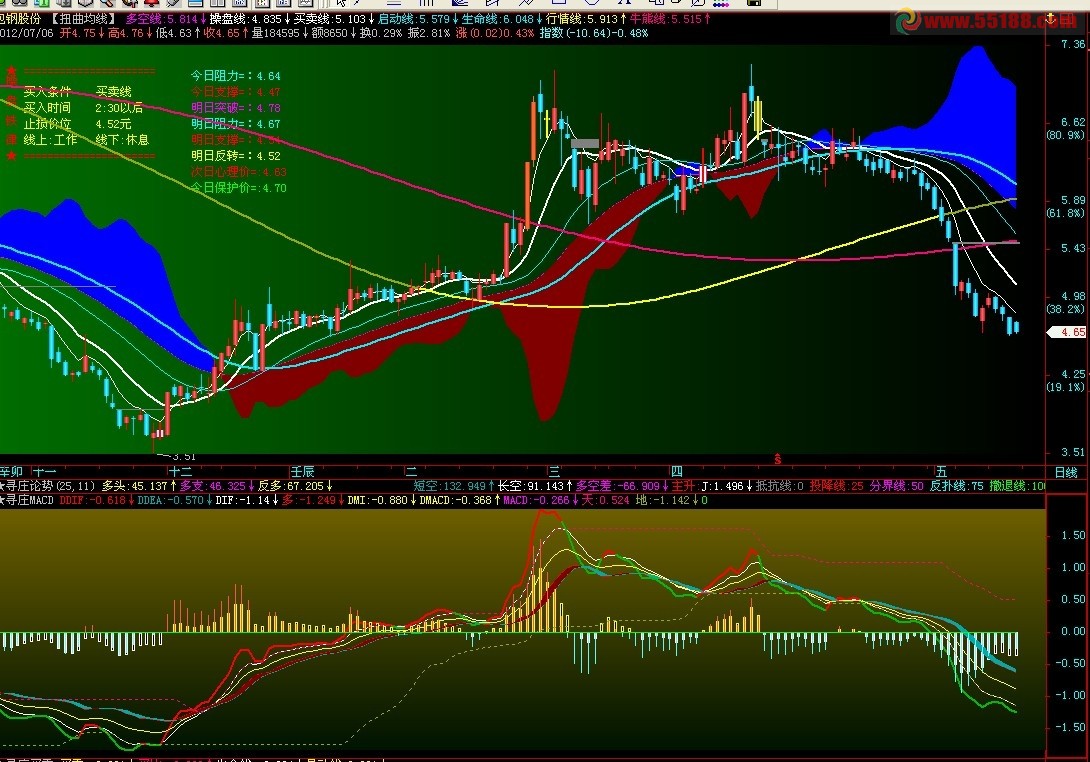Click the 十二 month marker on timeline
The height and width of the screenshot is (762, 1090).
(180, 473)
